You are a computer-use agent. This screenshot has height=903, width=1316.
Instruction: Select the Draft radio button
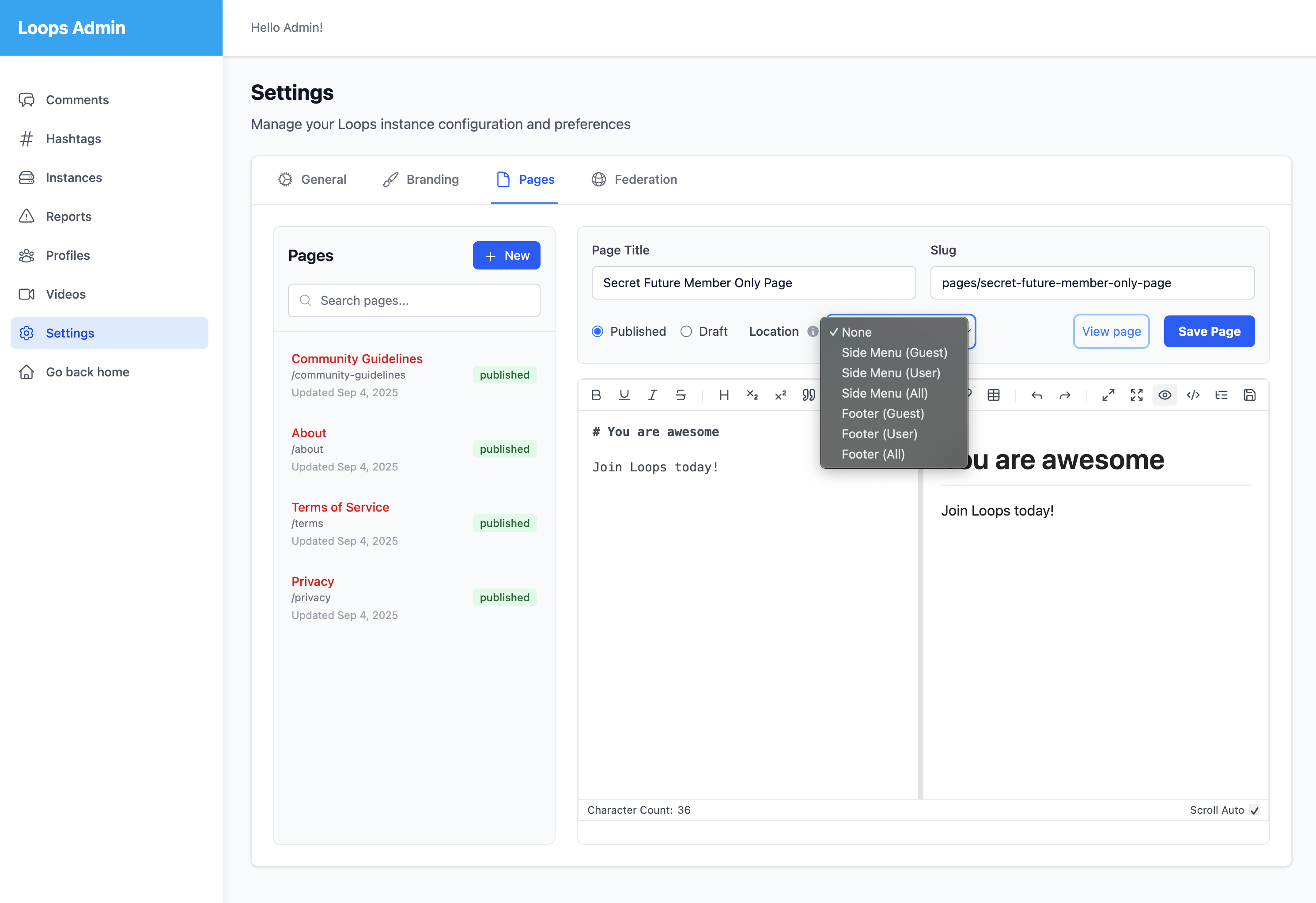686,331
